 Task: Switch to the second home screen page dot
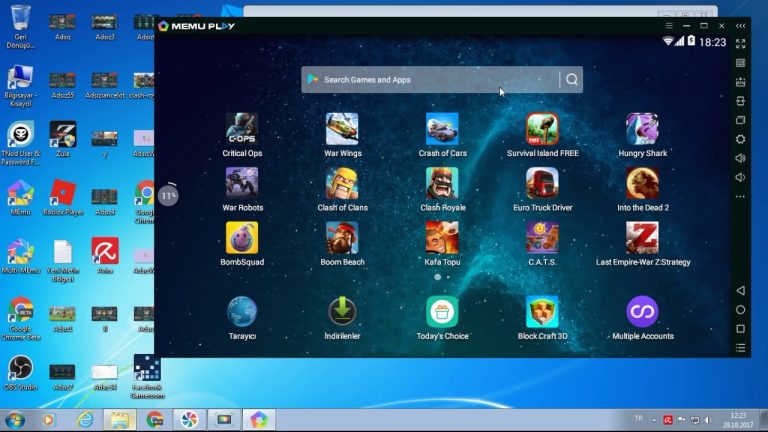tap(448, 277)
